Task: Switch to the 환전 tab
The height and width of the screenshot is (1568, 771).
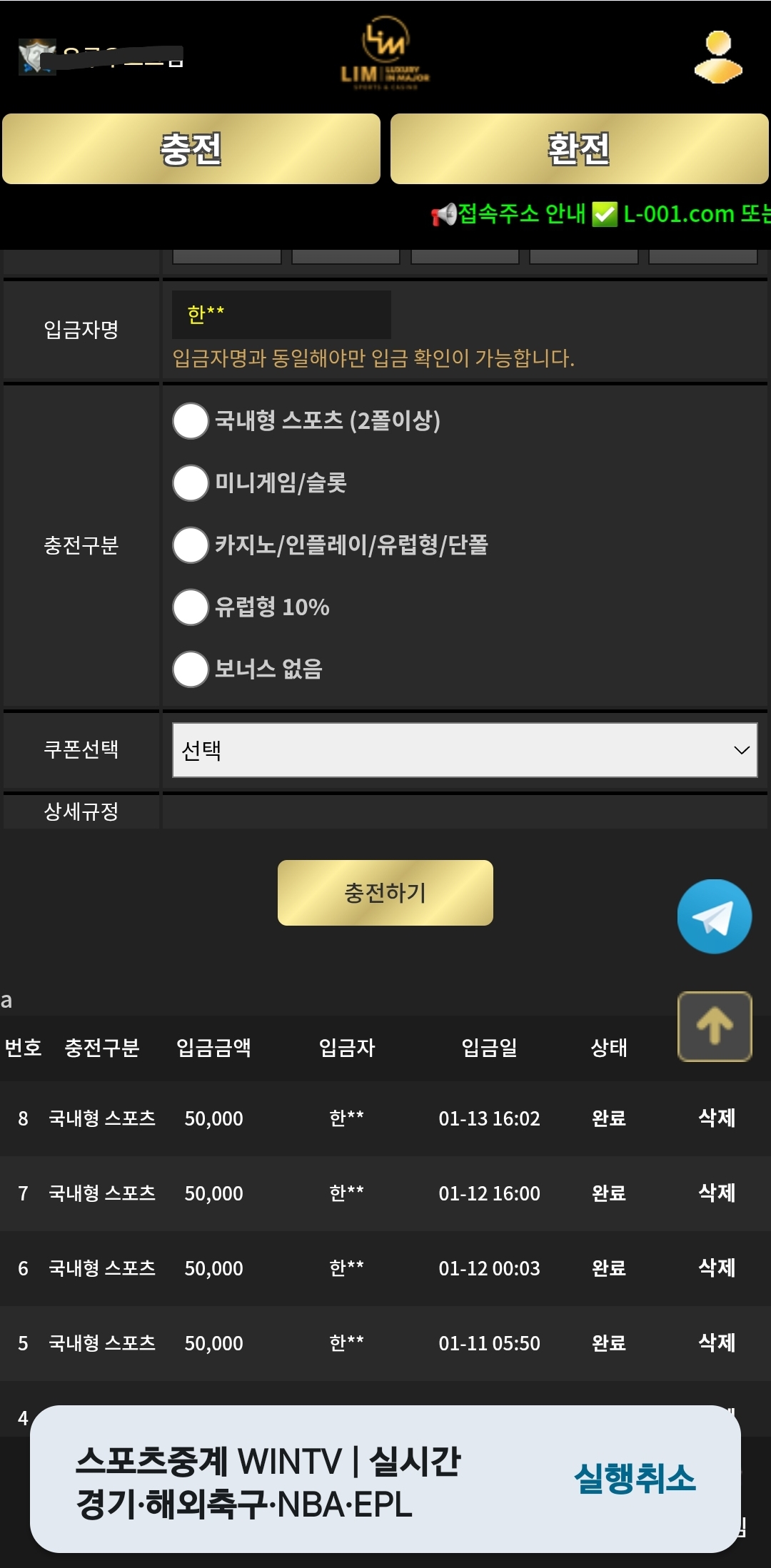Action: coord(579,149)
